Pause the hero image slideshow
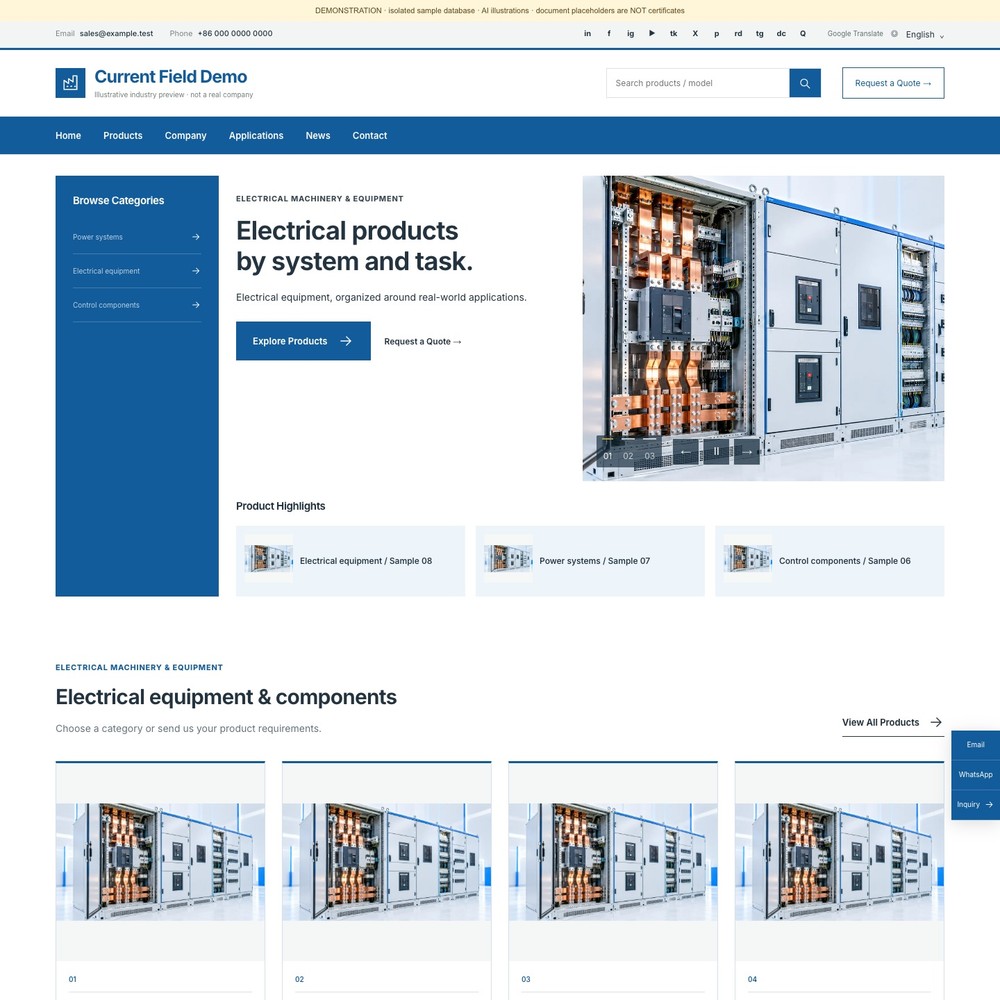Viewport: 1000px width, 1000px height. (716, 452)
